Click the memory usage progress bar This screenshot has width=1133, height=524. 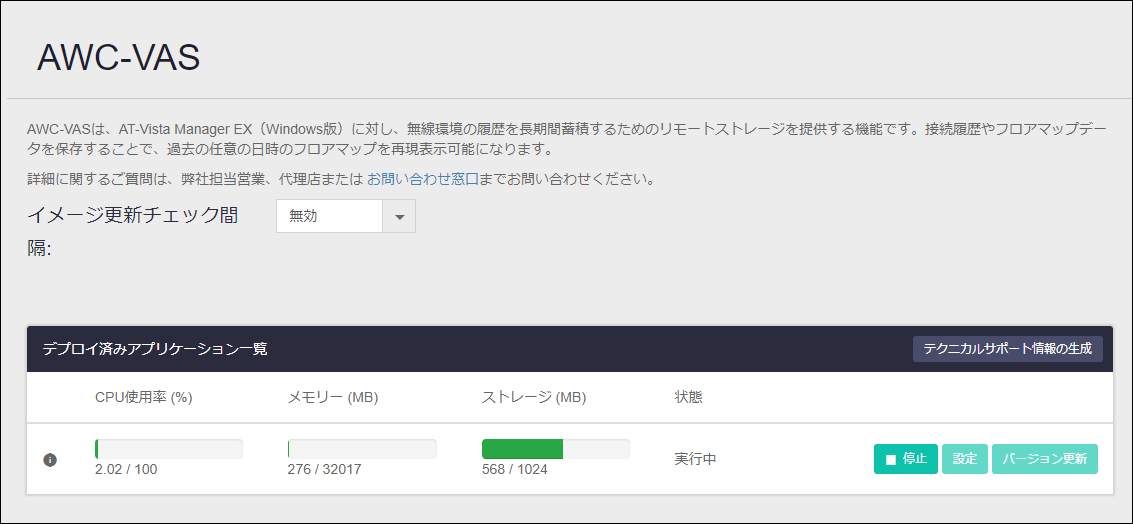point(362,449)
